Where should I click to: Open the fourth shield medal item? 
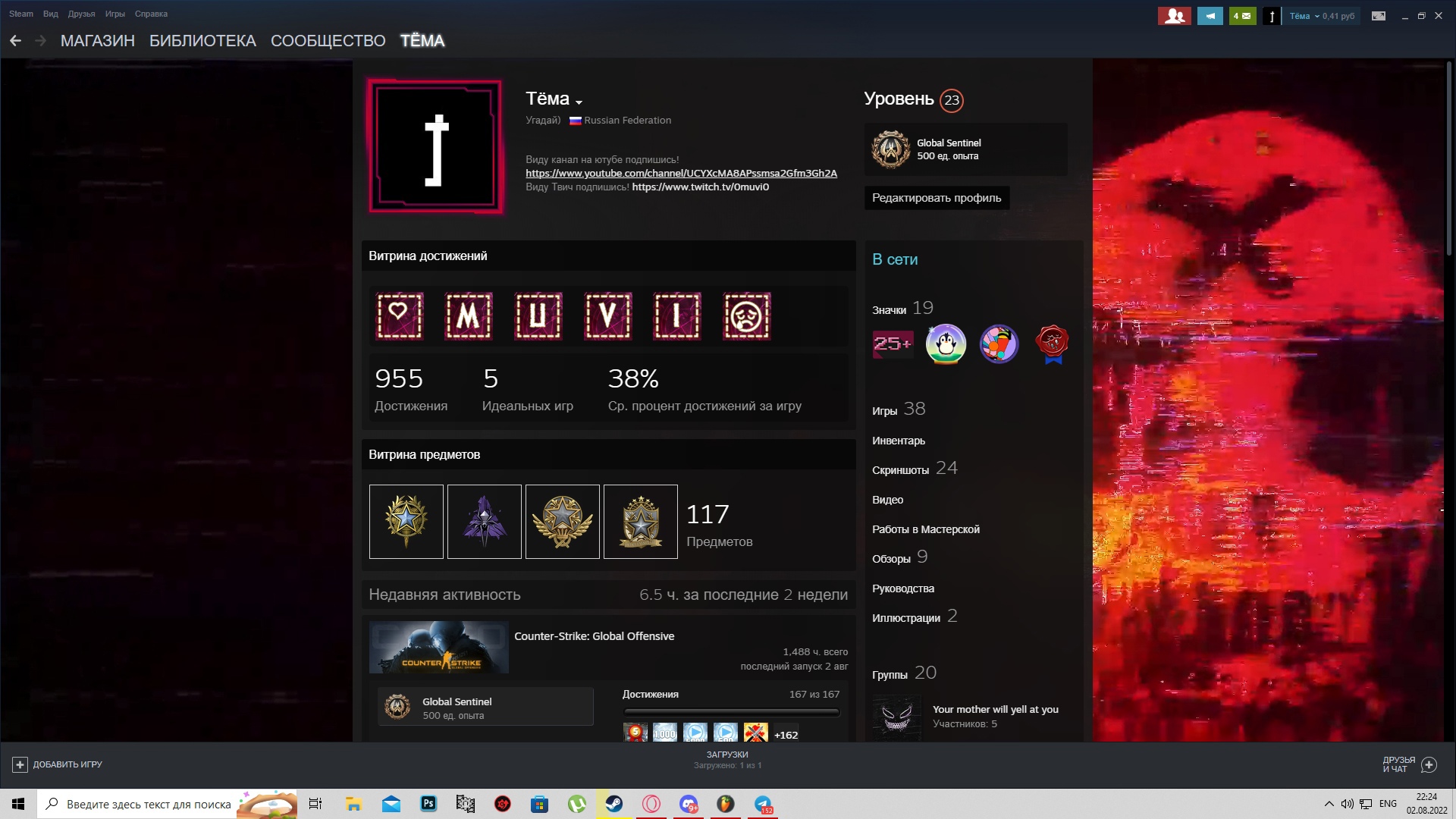click(x=641, y=522)
